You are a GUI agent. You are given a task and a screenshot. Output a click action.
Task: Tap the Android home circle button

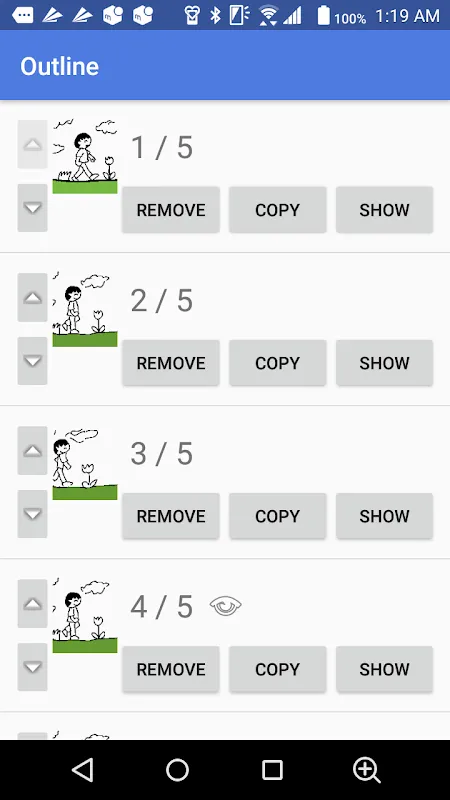tap(178, 770)
